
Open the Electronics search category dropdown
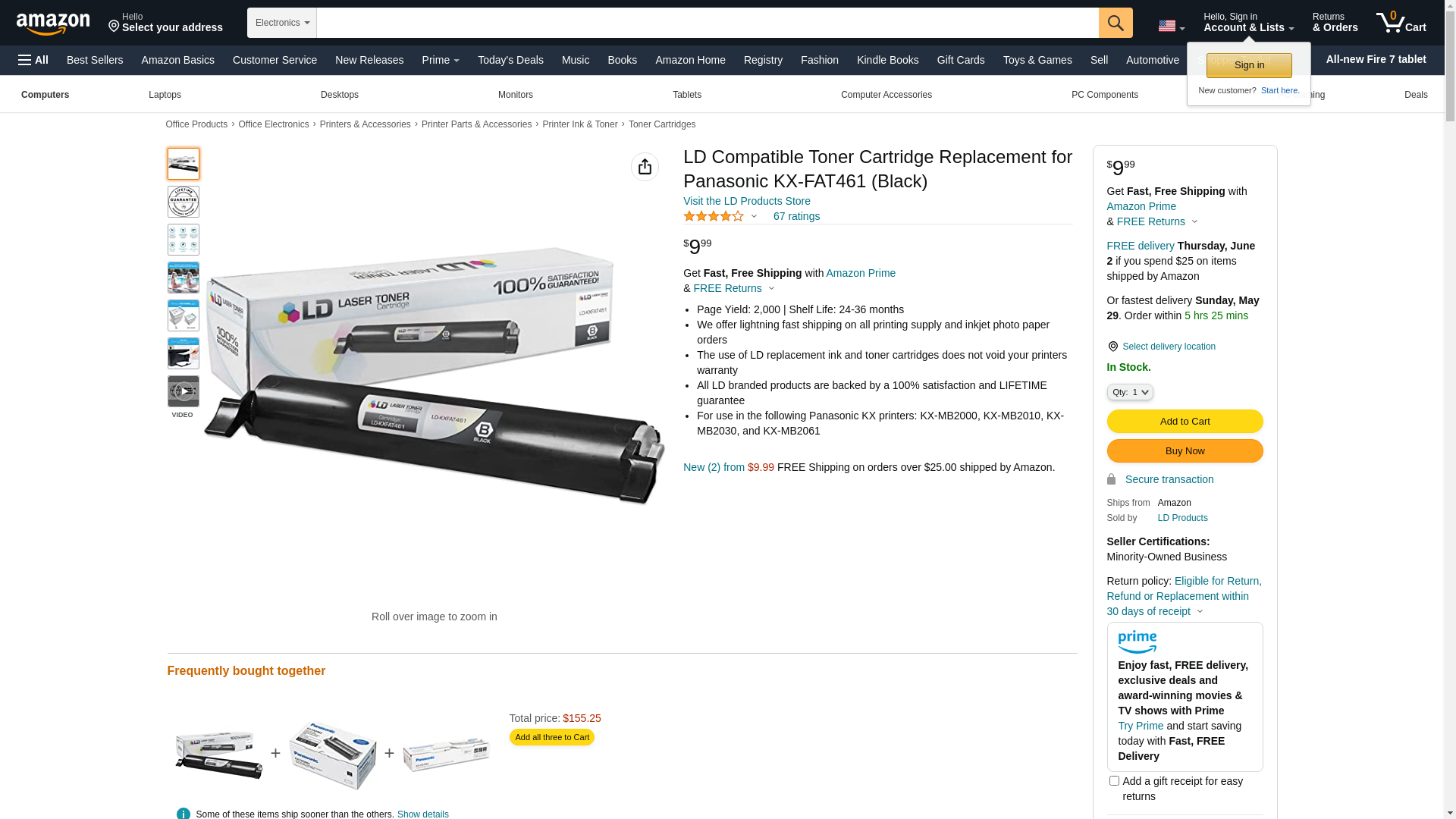(282, 23)
